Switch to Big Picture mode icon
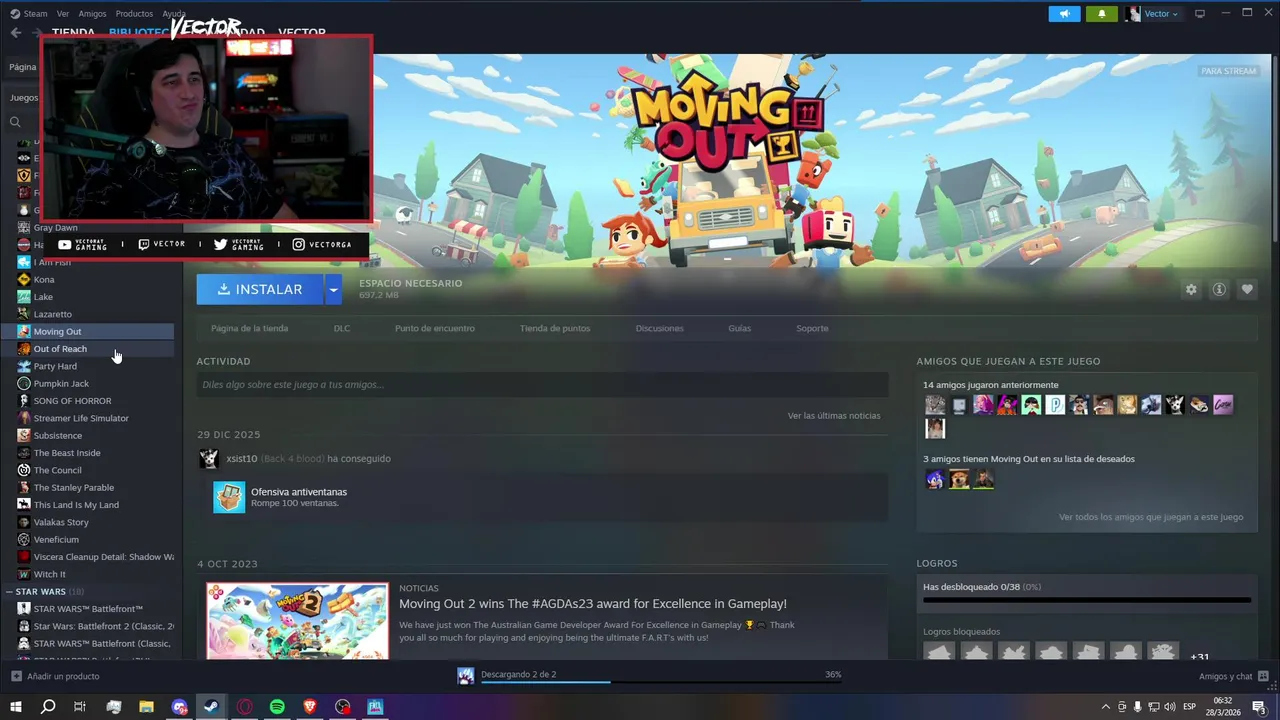The image size is (1280, 720). pyautogui.click(x=1200, y=14)
